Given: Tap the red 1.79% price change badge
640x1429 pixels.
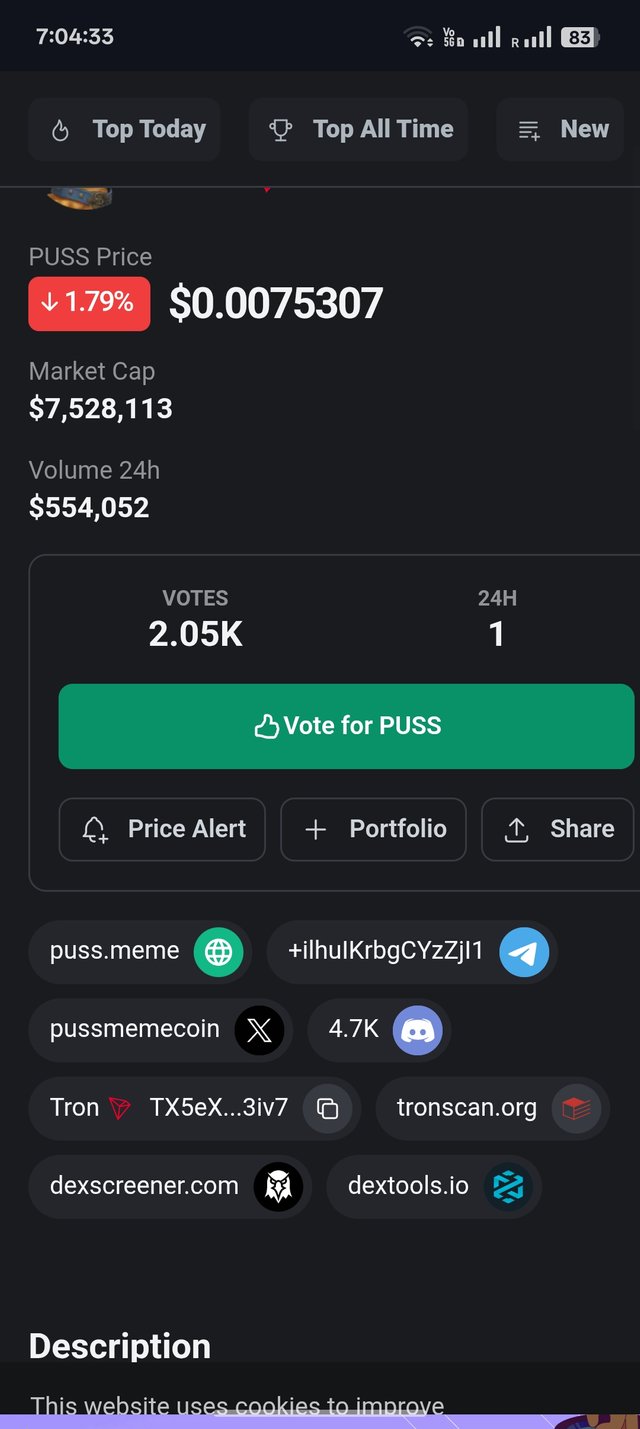Looking at the screenshot, I should tap(89, 303).
